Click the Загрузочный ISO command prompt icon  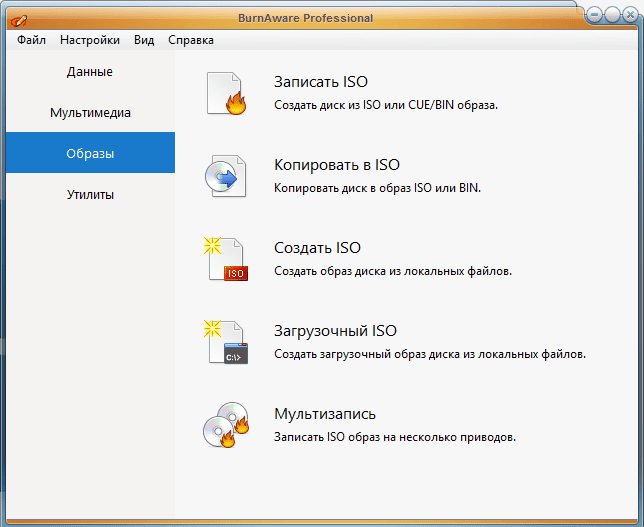pos(226,342)
